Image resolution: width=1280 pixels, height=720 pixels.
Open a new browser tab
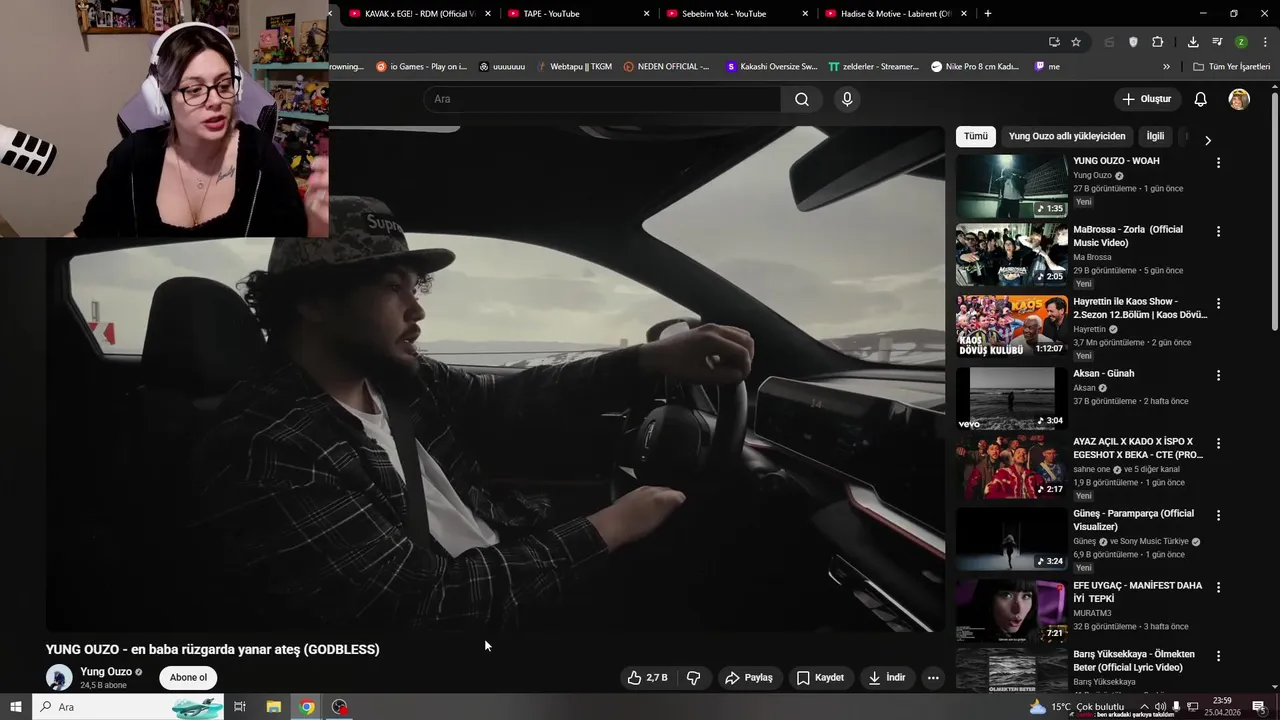coord(988,13)
